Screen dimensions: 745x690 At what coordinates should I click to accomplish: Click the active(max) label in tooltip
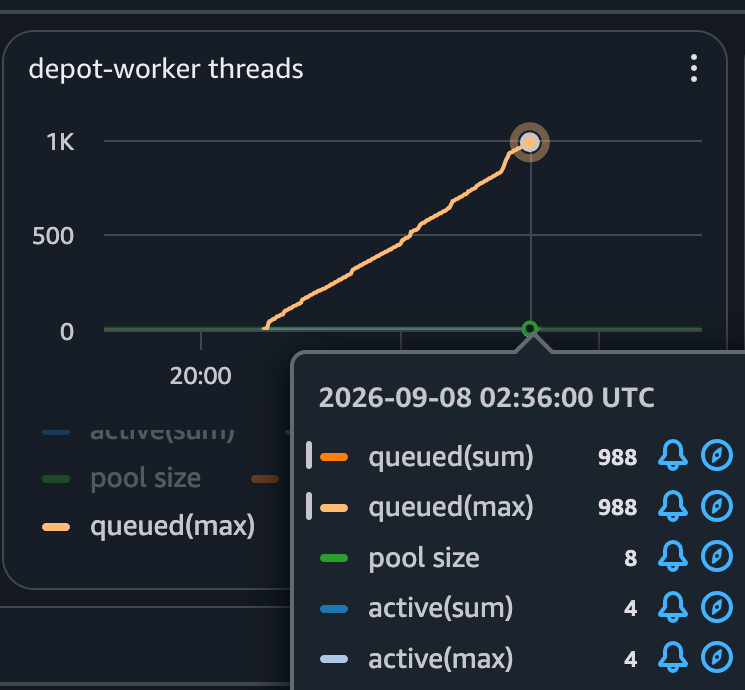[440, 659]
